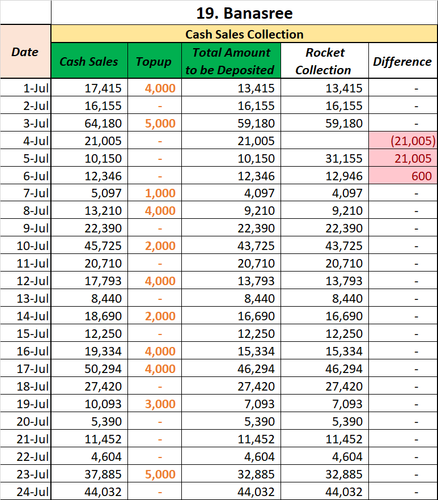
Task: Select the 21,005 difference for 5-Jul
Action: pyautogui.click(x=403, y=158)
